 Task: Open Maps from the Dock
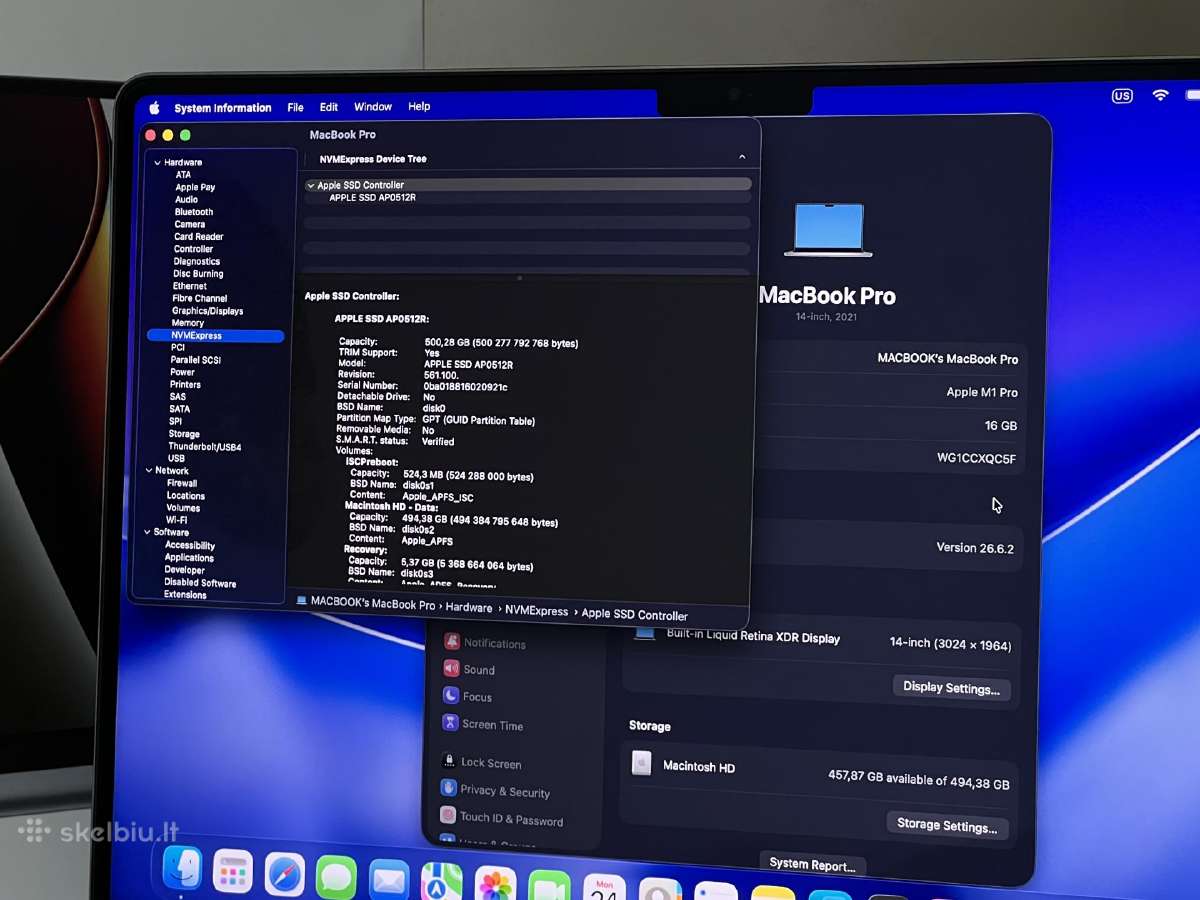(x=441, y=882)
